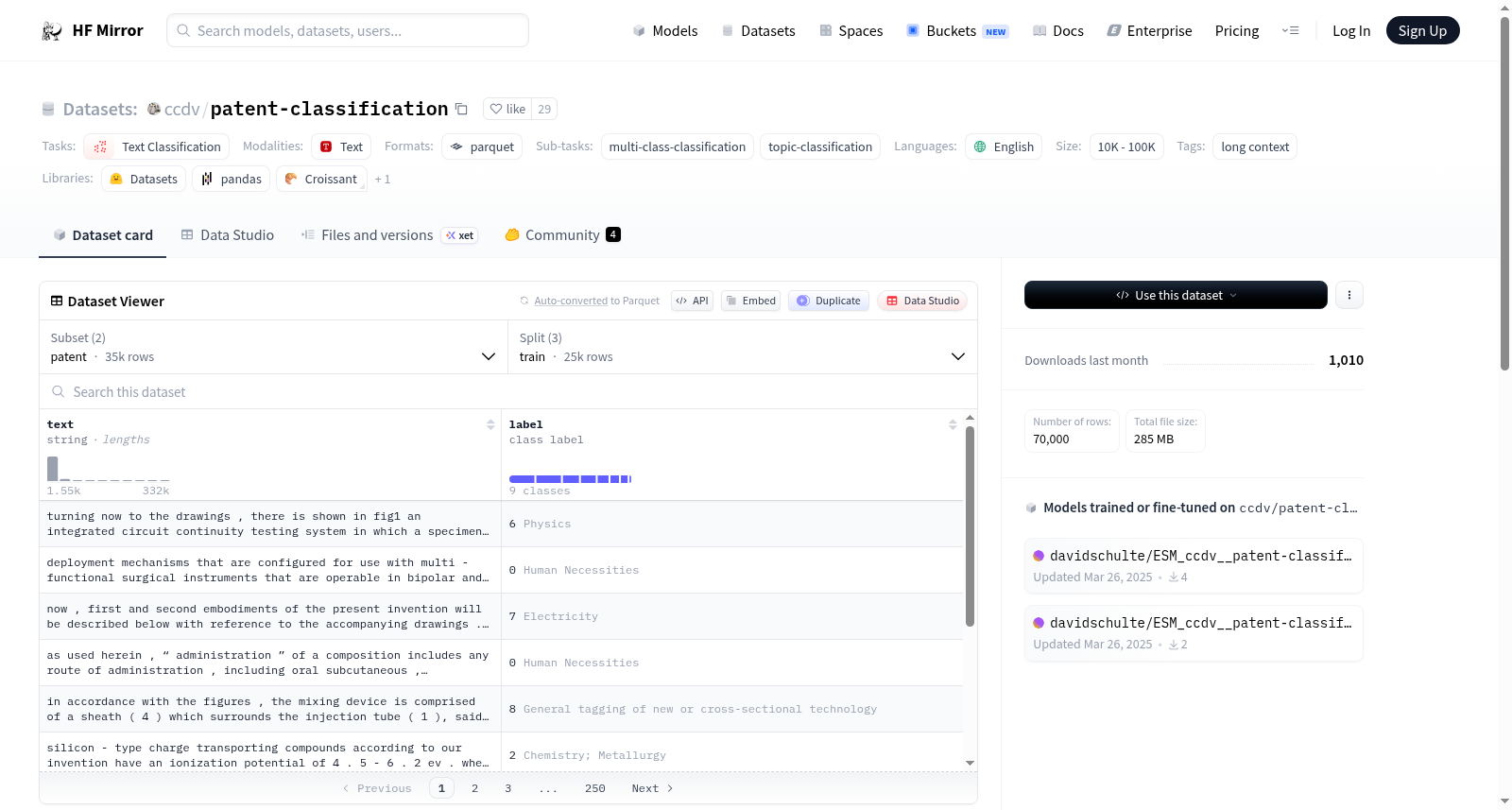
Task: Click the Sign Up button
Action: (x=1423, y=31)
